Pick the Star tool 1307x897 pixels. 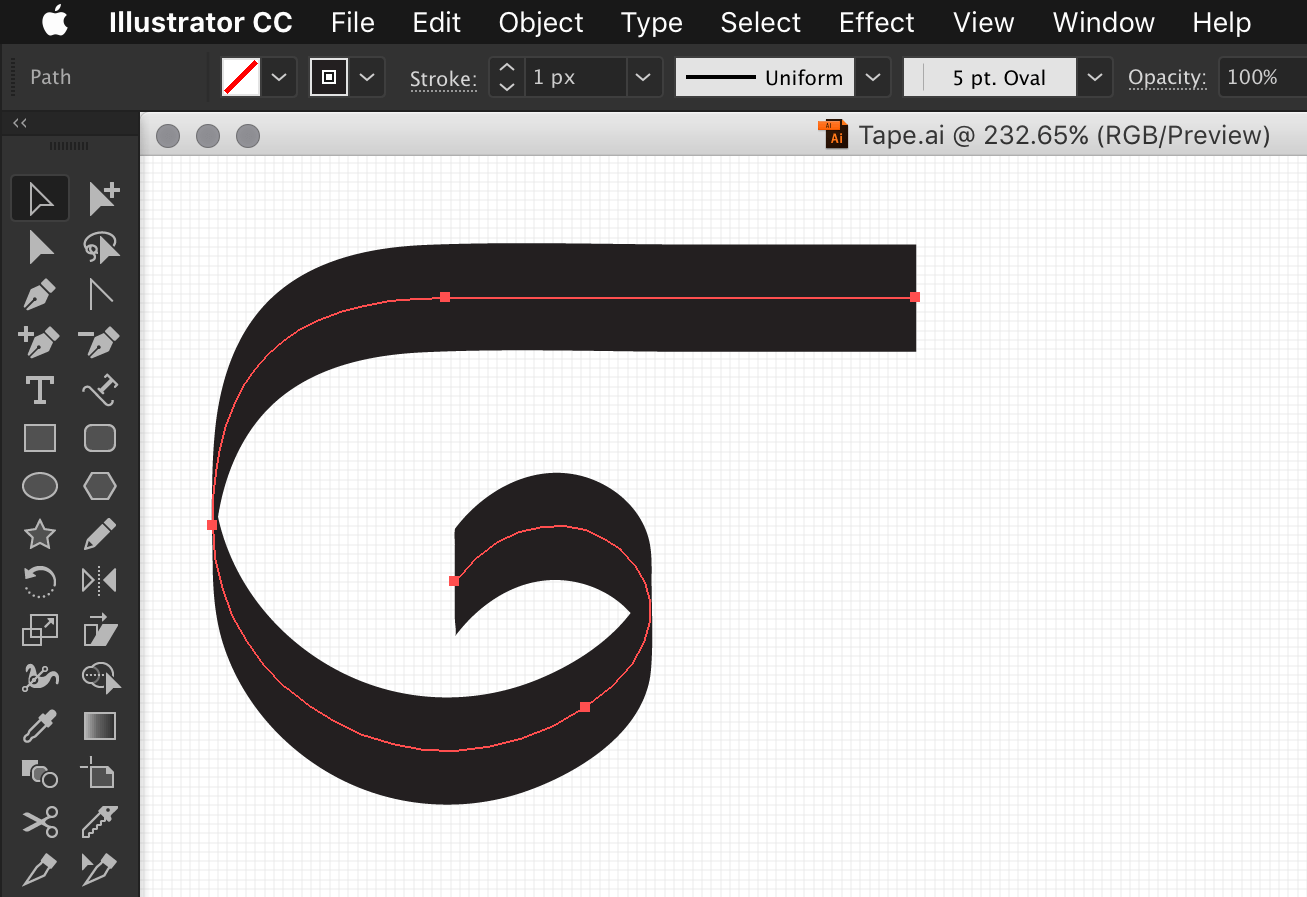[x=39, y=534]
